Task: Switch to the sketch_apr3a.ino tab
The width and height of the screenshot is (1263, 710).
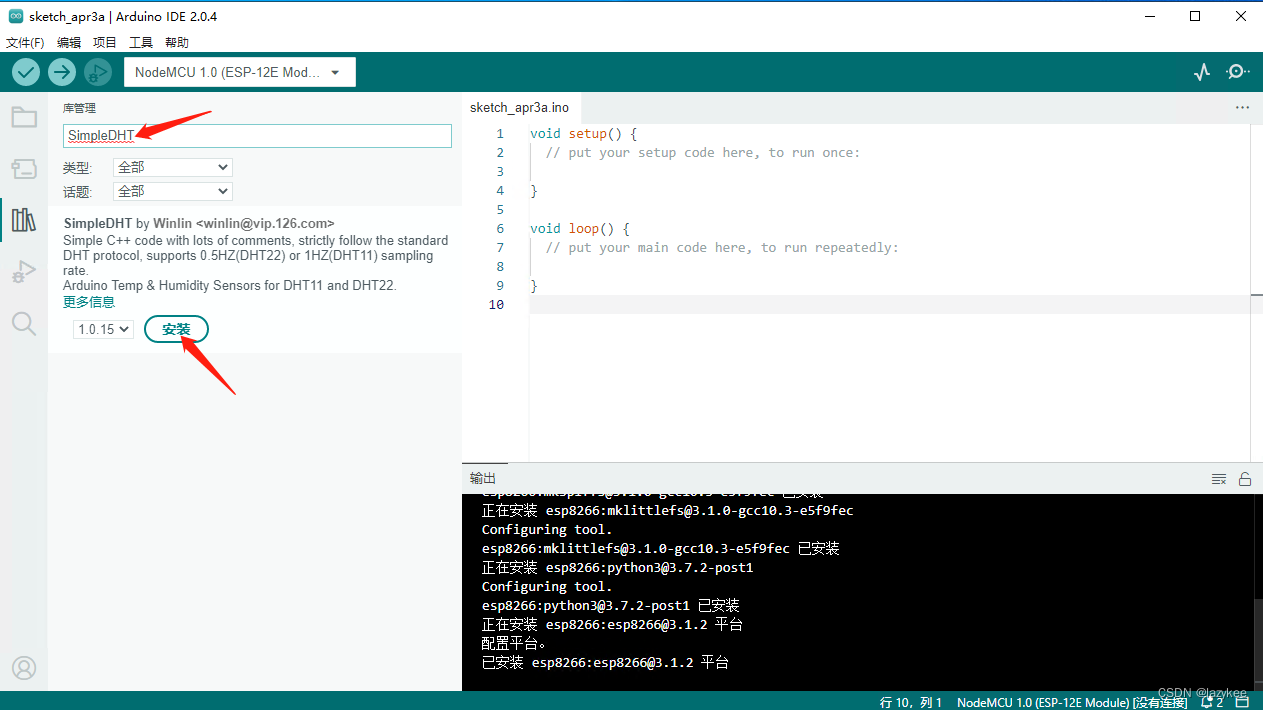Action: pyautogui.click(x=520, y=107)
